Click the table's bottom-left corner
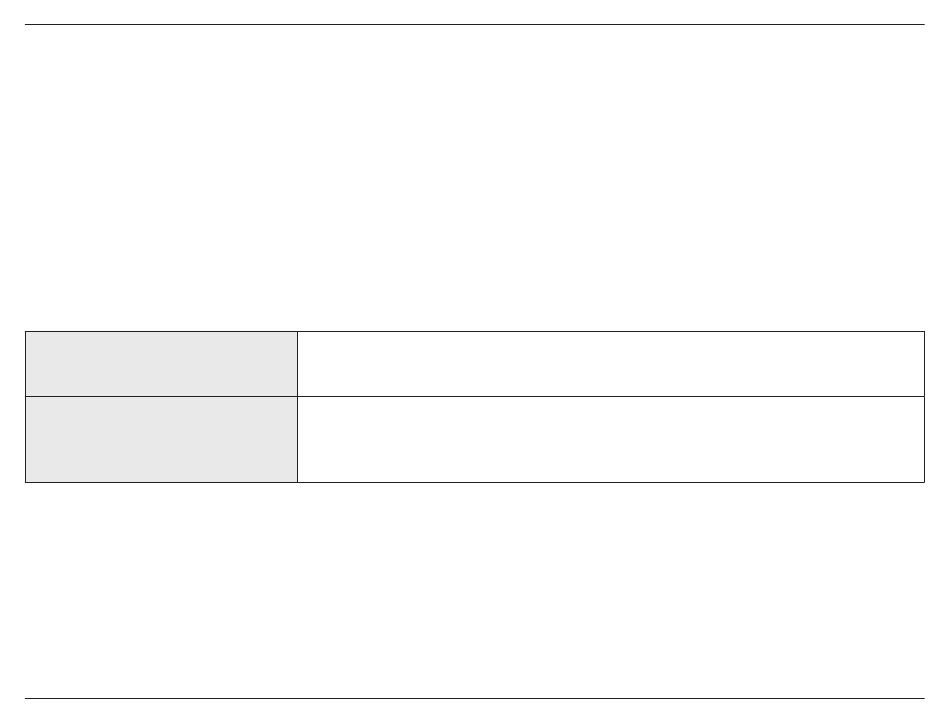Screen dimensions: 950x725 25,483
